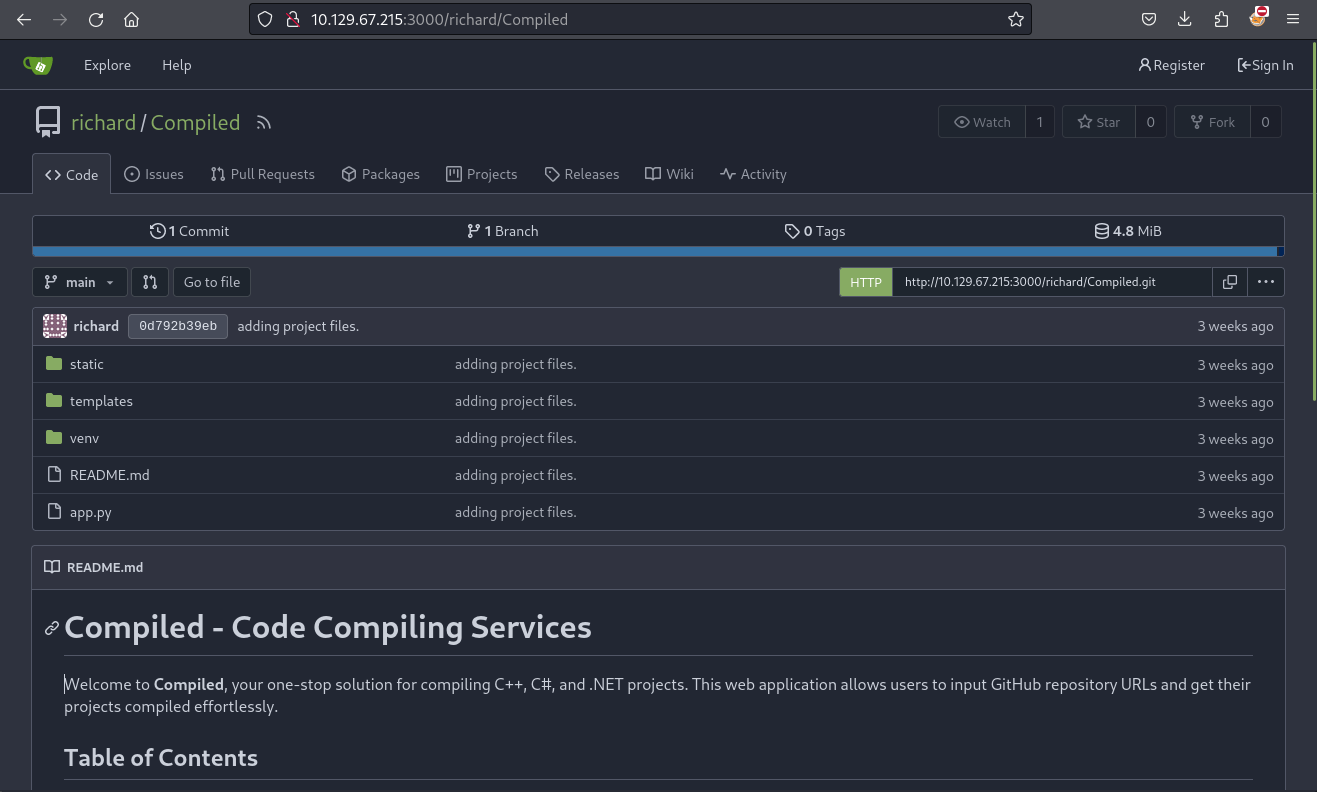Open the repository RSS feed icon
The height and width of the screenshot is (792, 1317).
click(264, 123)
